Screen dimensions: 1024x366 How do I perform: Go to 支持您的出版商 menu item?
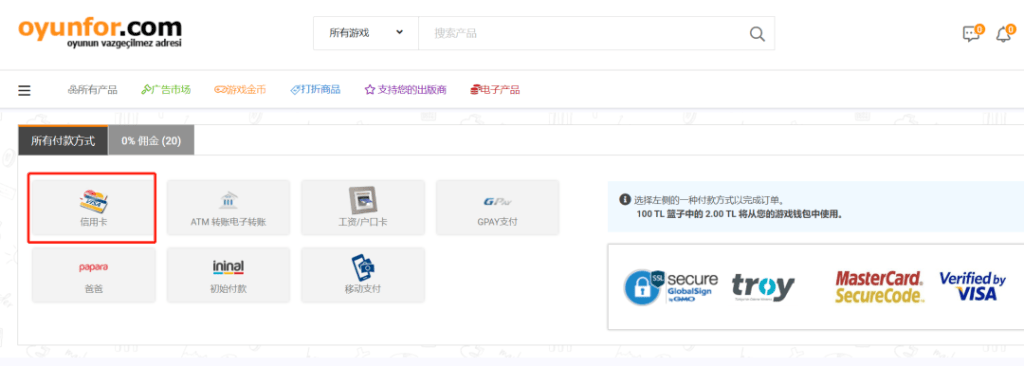coord(406,90)
